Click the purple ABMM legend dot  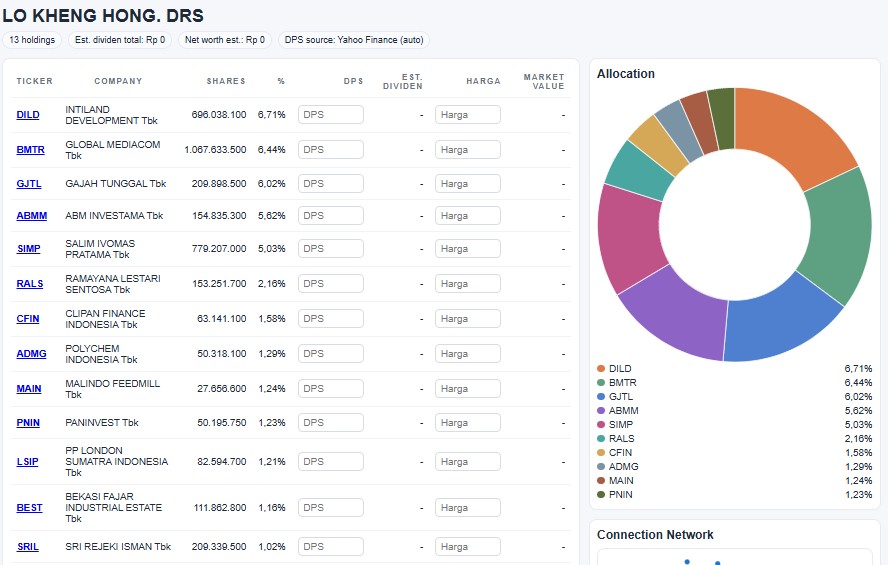pyautogui.click(x=601, y=411)
